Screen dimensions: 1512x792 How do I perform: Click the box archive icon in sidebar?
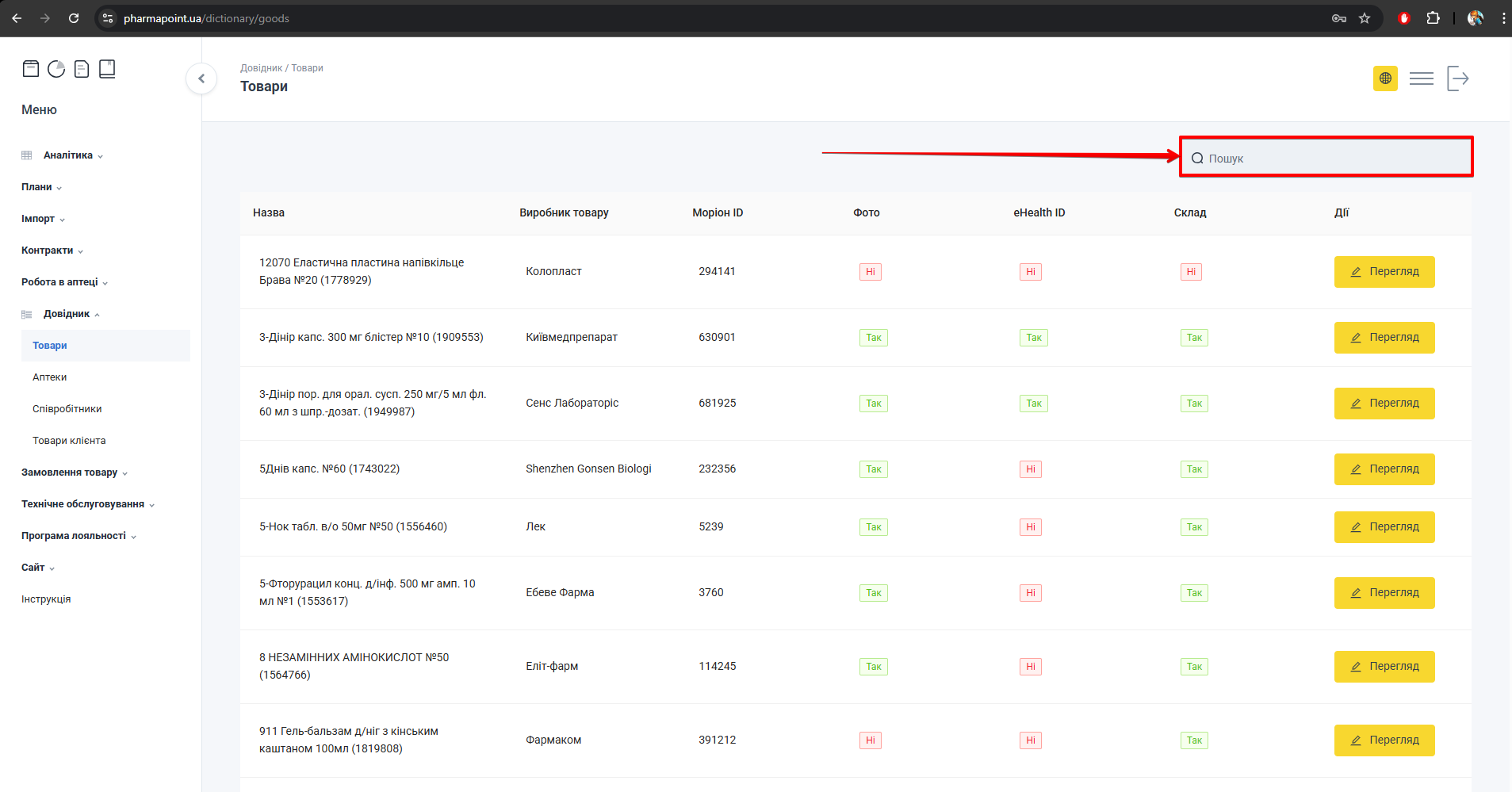[31, 69]
